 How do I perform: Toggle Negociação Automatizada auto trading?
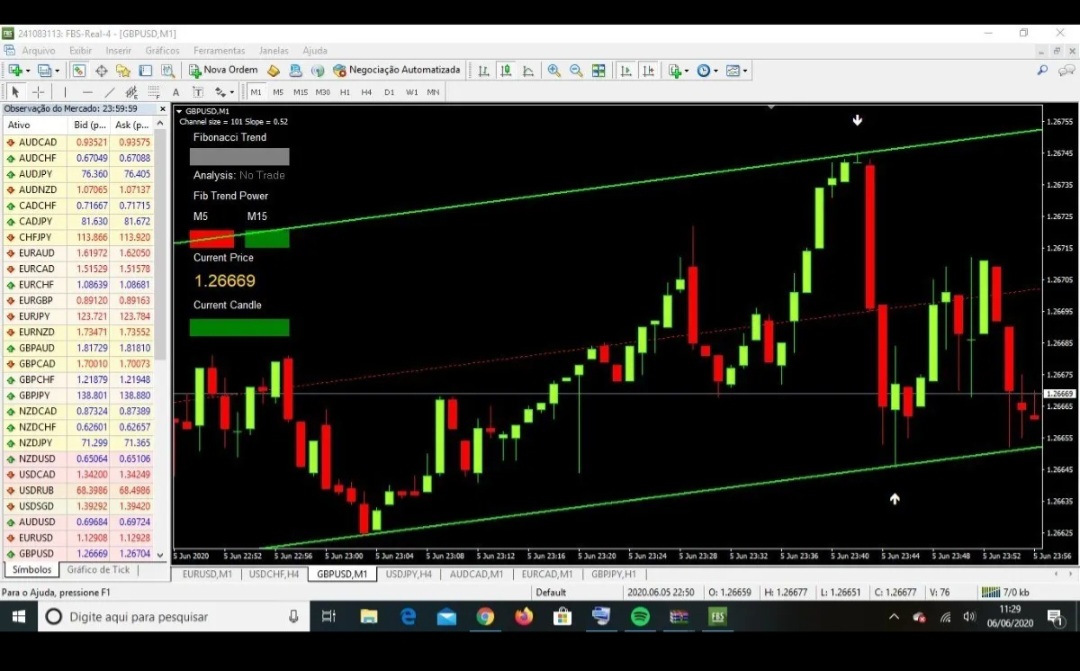point(397,70)
